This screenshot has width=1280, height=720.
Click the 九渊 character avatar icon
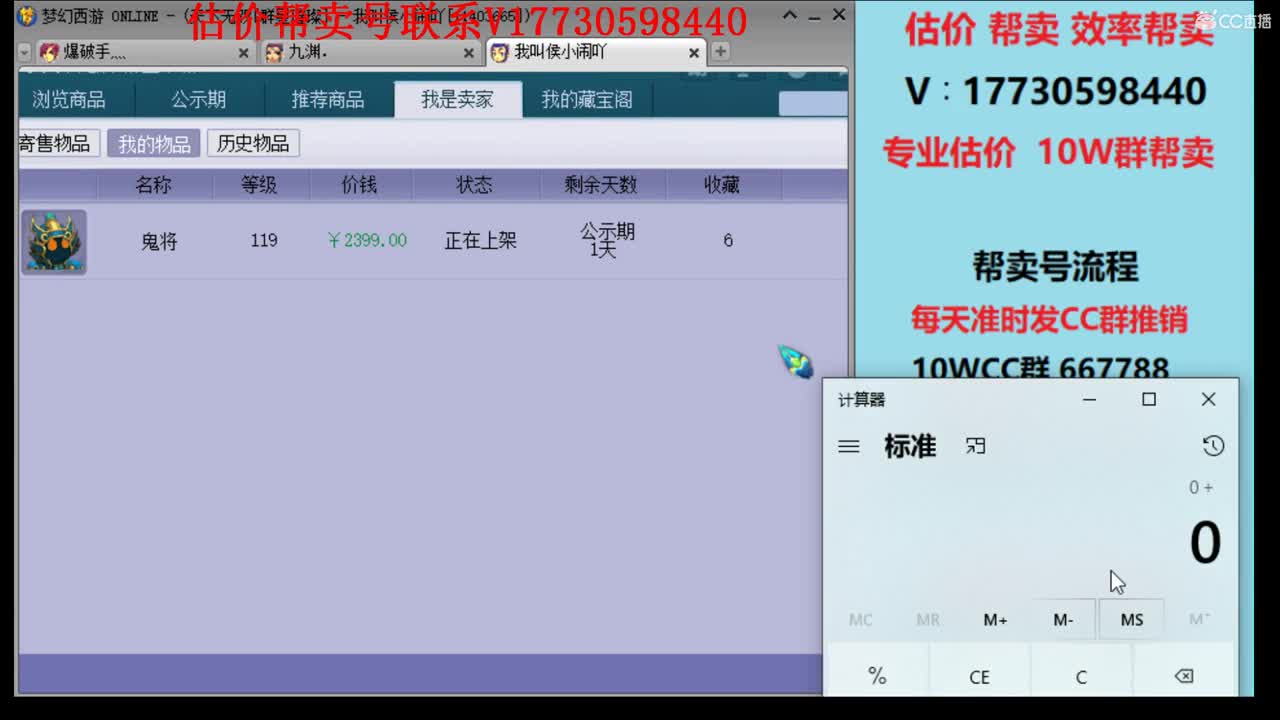pos(274,53)
